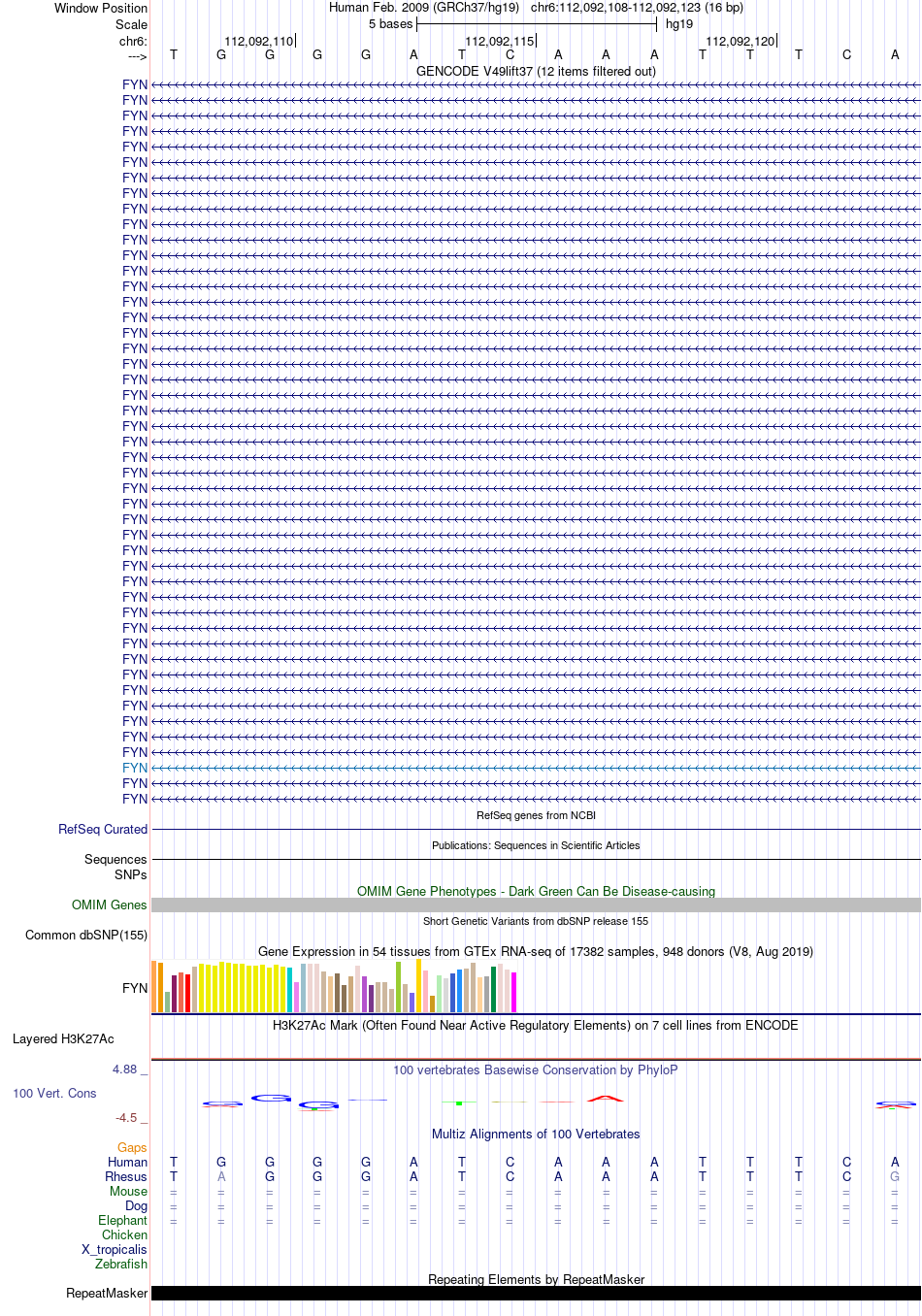Click the chr6:112,092,108-112,092,123 (16 bp) position text

(x=637, y=8)
